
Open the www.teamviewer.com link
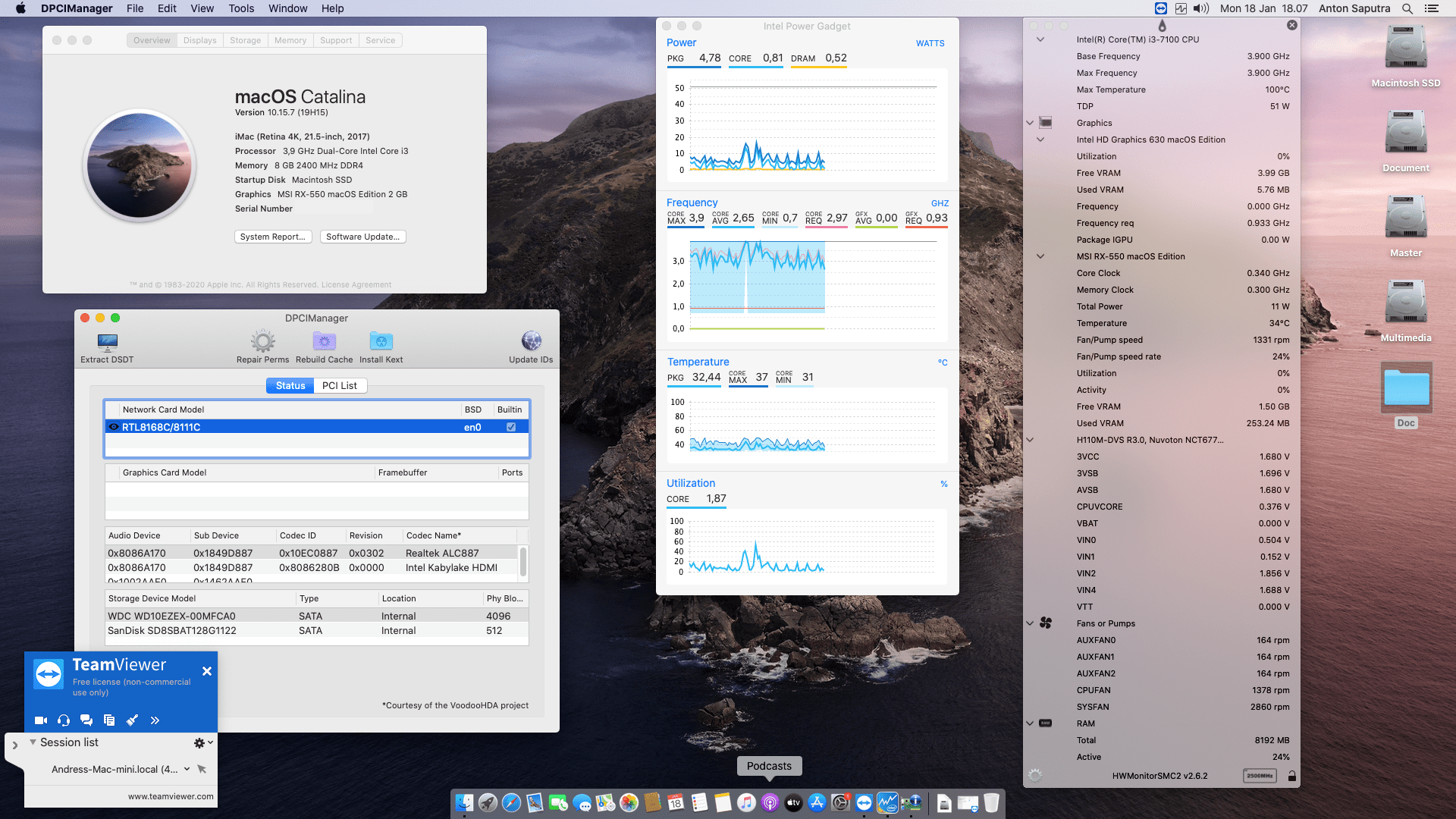(x=171, y=796)
